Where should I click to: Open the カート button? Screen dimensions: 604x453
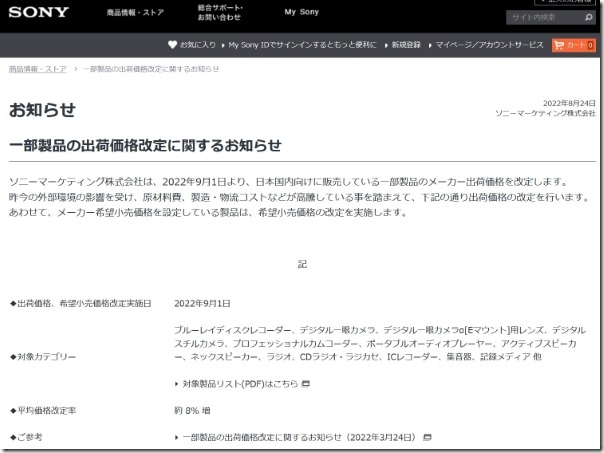coord(574,45)
